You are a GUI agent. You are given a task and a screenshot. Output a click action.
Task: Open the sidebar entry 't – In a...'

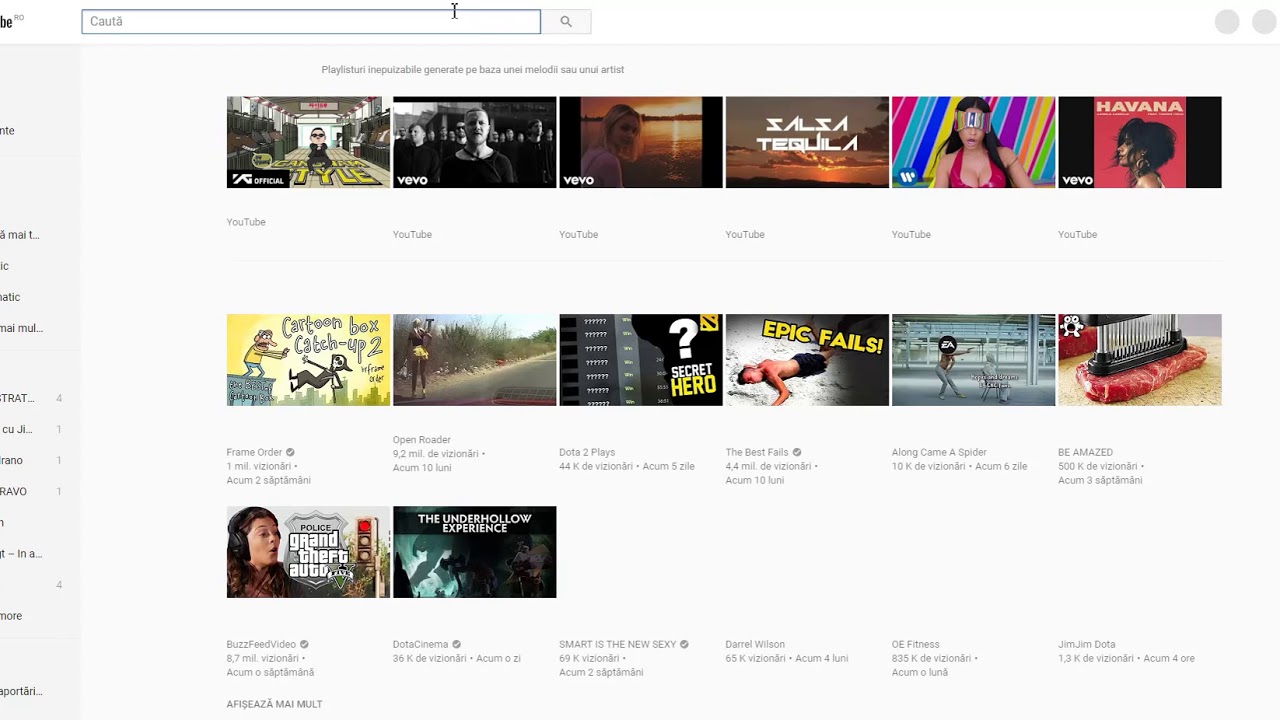click(21, 554)
